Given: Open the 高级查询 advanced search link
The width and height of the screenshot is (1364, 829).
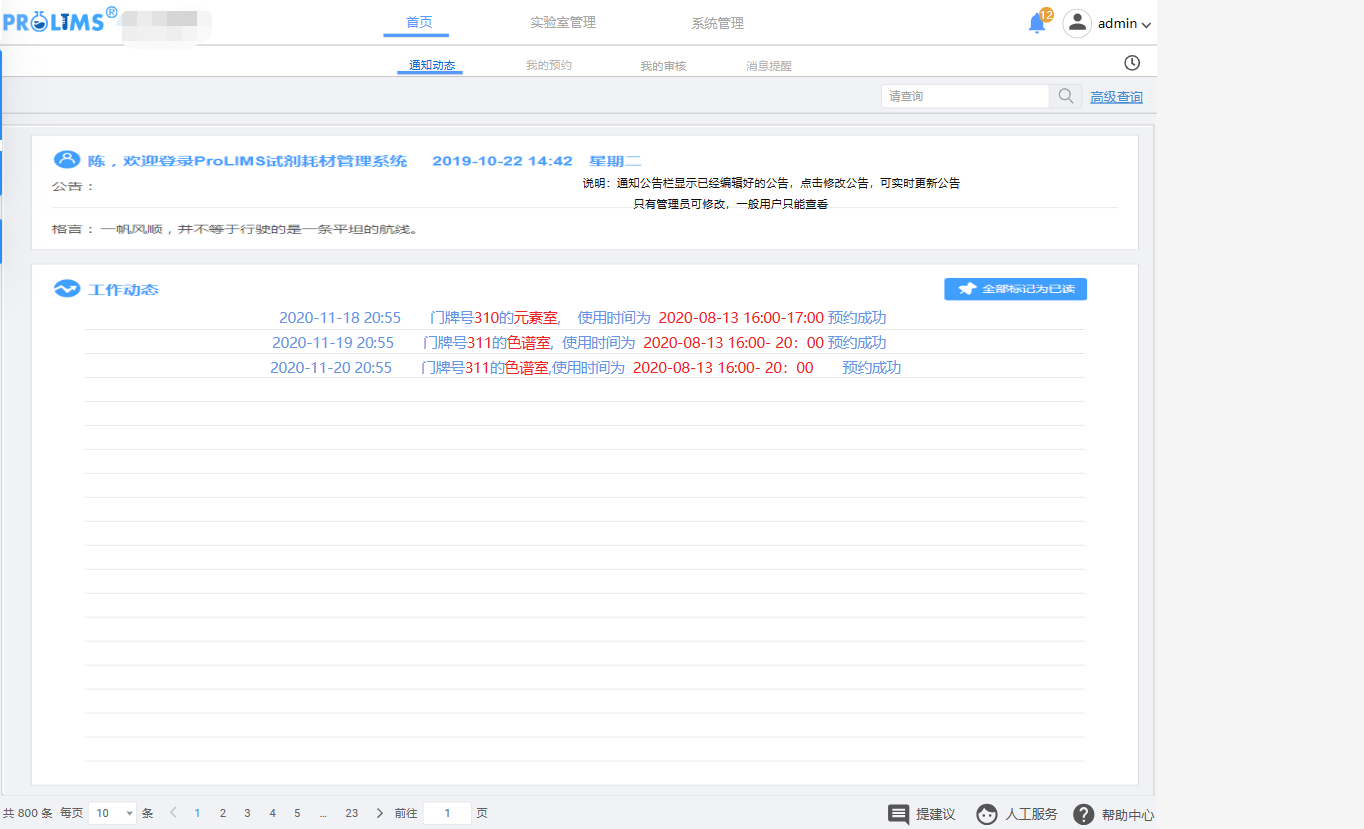Looking at the screenshot, I should point(1116,97).
